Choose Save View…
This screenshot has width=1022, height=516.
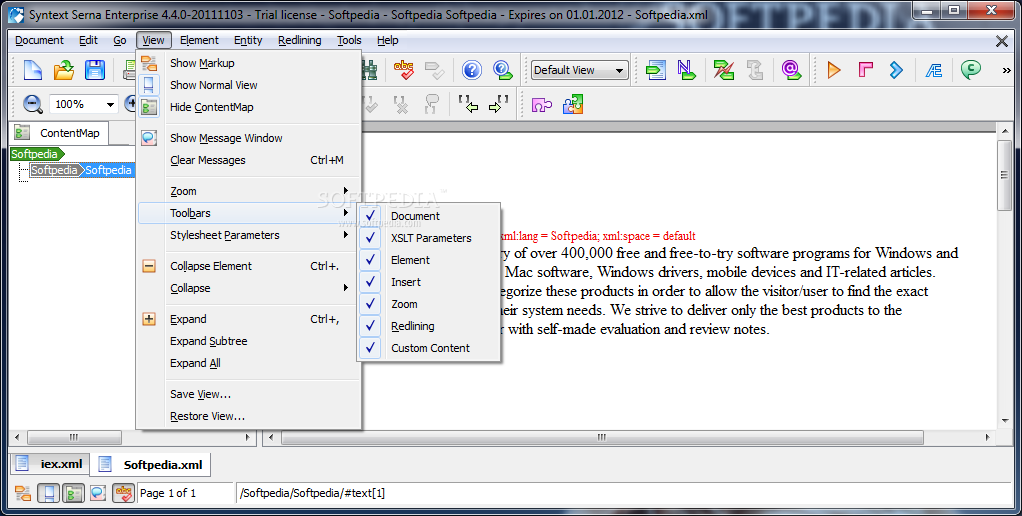[x=248, y=394]
